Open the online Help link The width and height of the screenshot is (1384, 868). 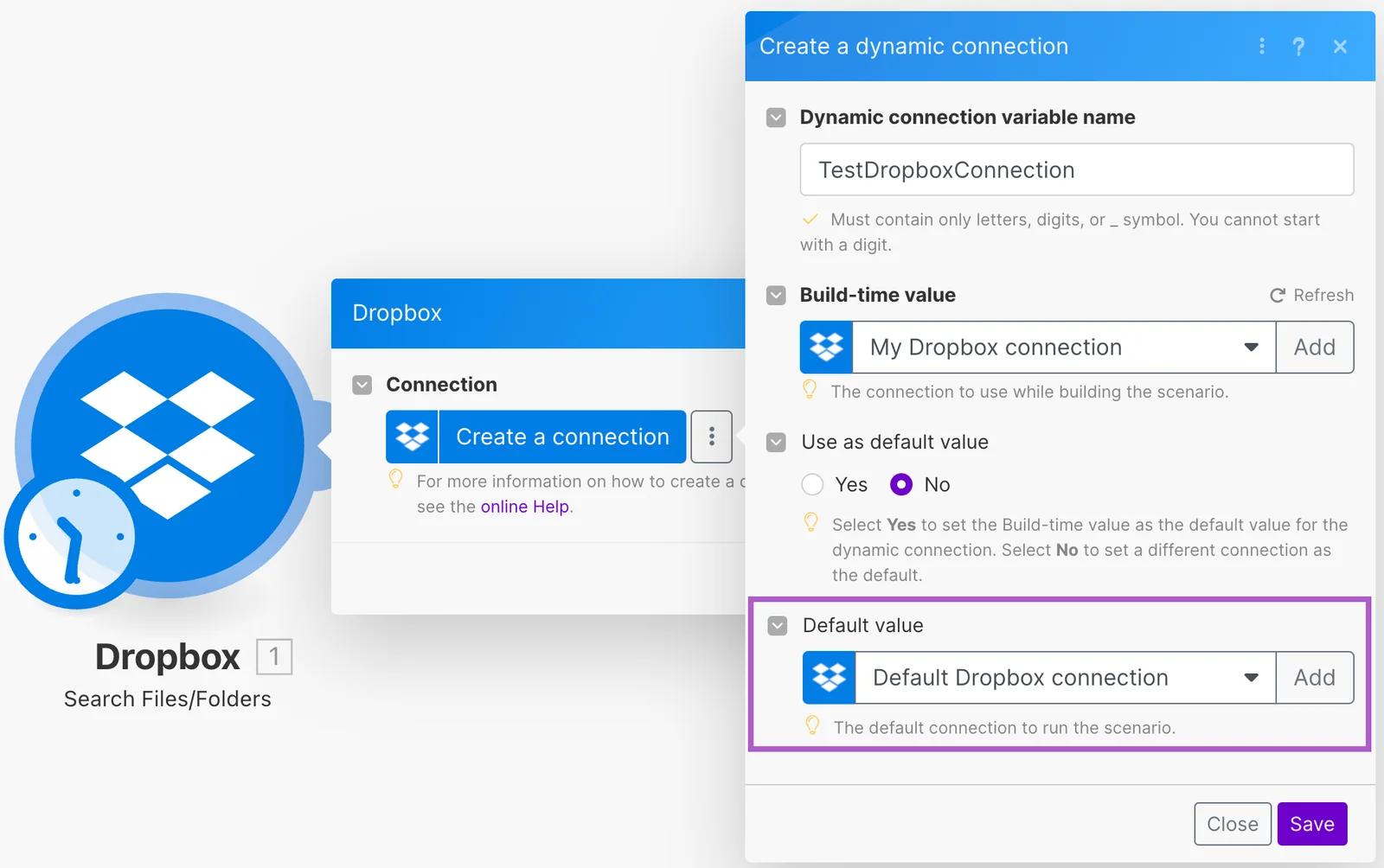click(x=525, y=507)
